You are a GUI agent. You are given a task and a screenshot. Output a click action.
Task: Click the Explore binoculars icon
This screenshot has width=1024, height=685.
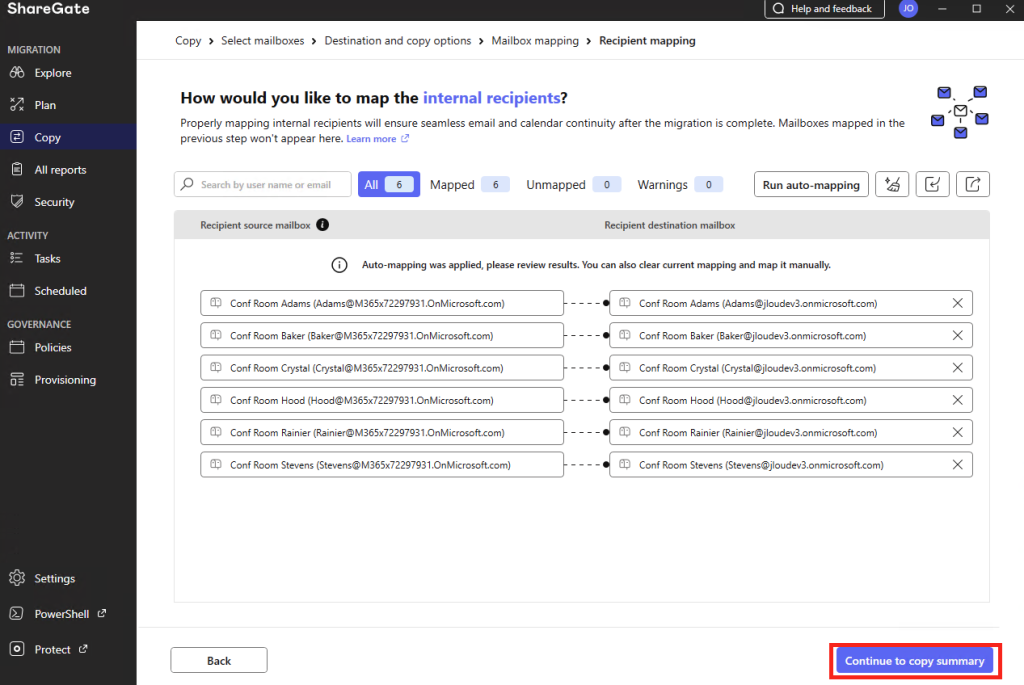pos(17,72)
